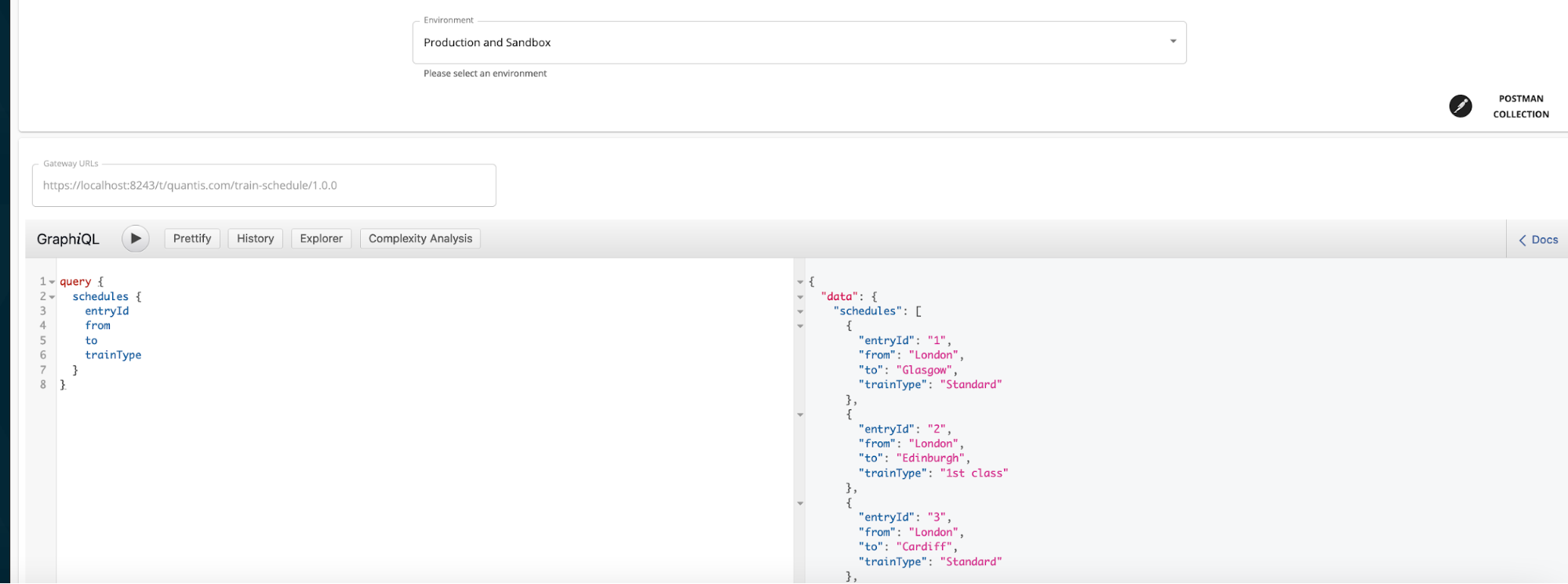Click the "1st class" trainType value

point(973,473)
